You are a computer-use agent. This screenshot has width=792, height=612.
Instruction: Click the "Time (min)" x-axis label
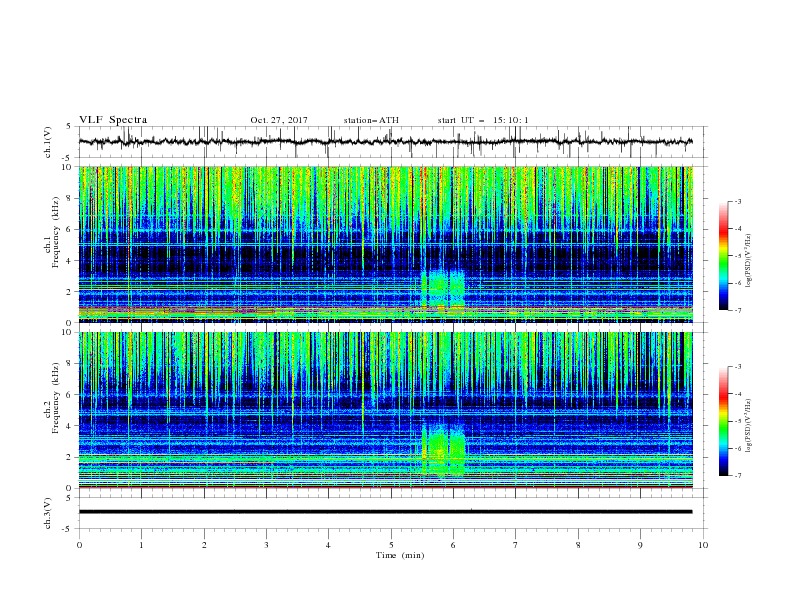click(400, 555)
